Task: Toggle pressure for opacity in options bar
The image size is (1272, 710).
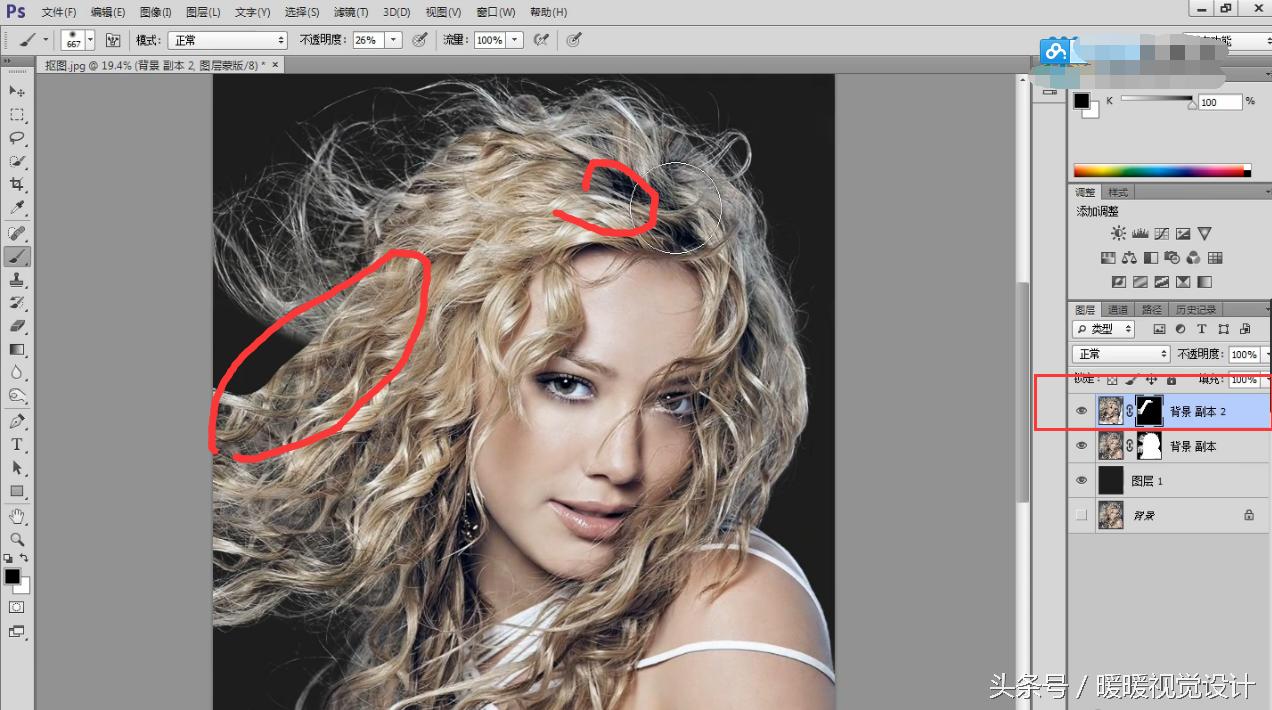Action: coord(420,40)
